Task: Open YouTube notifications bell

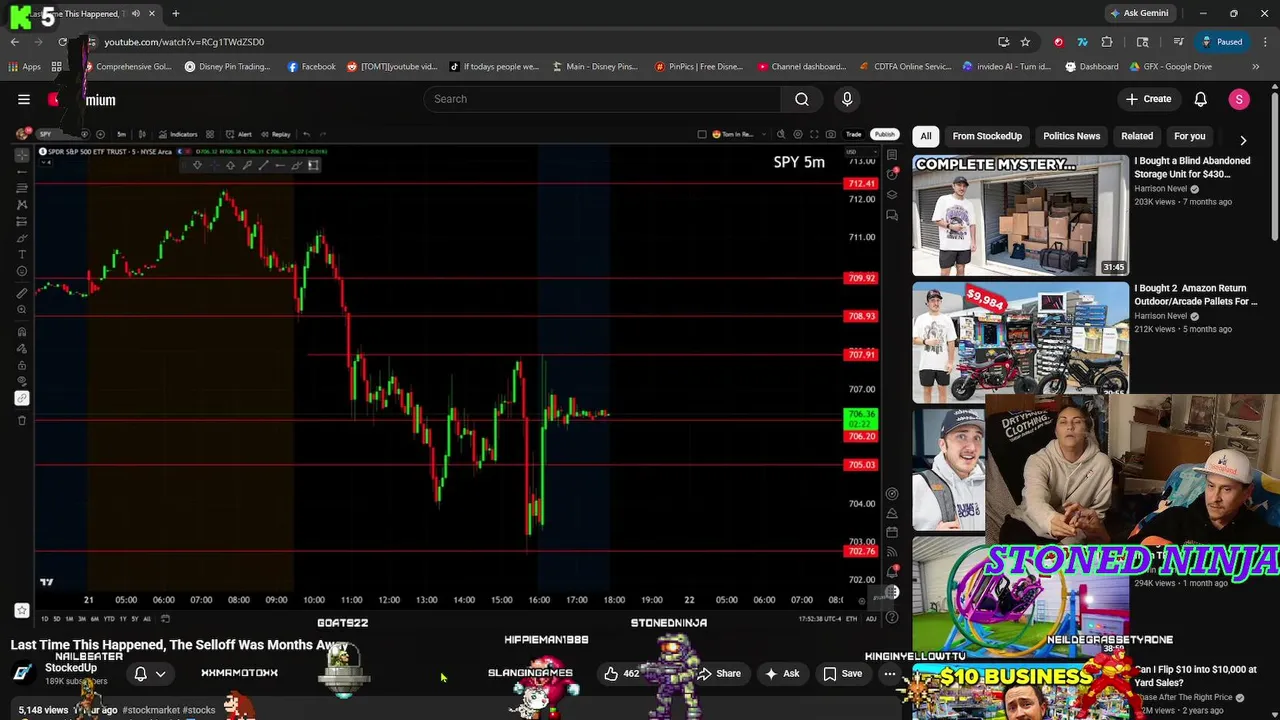Action: [1200, 99]
